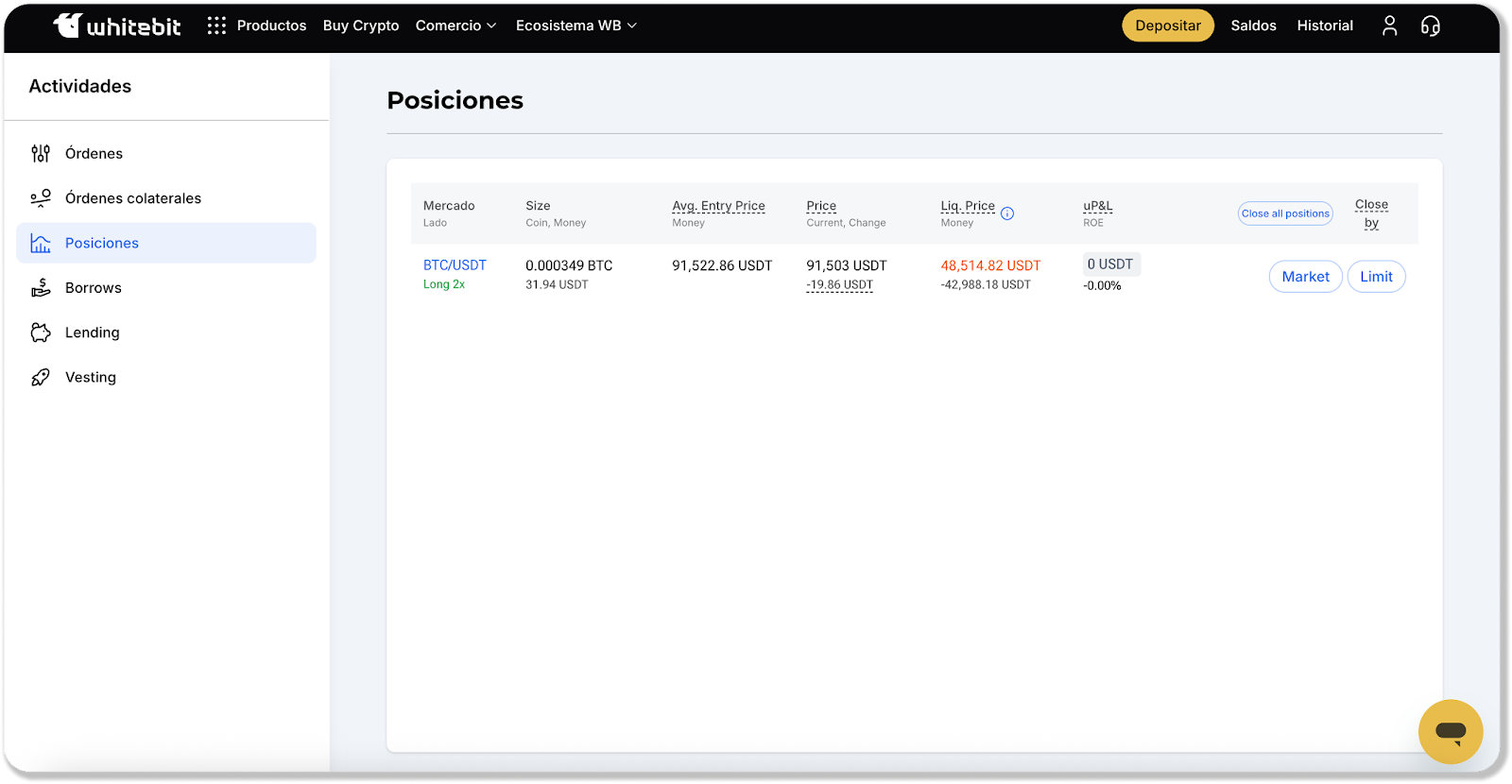Click the Vesting rocket icon
Screen dimensions: 1512x784
pos(41,377)
